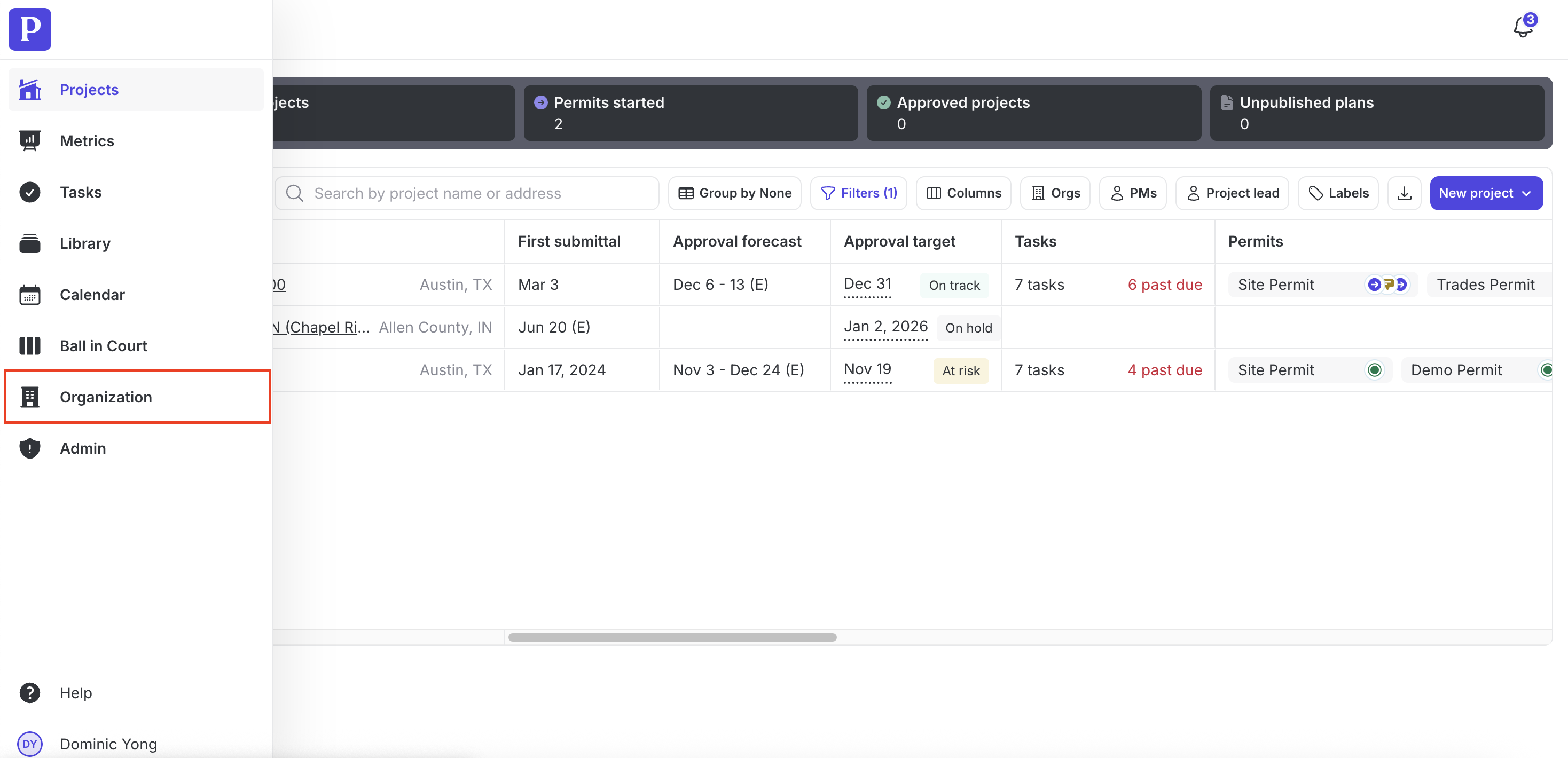Open the Labels filter dropdown

[1338, 193]
